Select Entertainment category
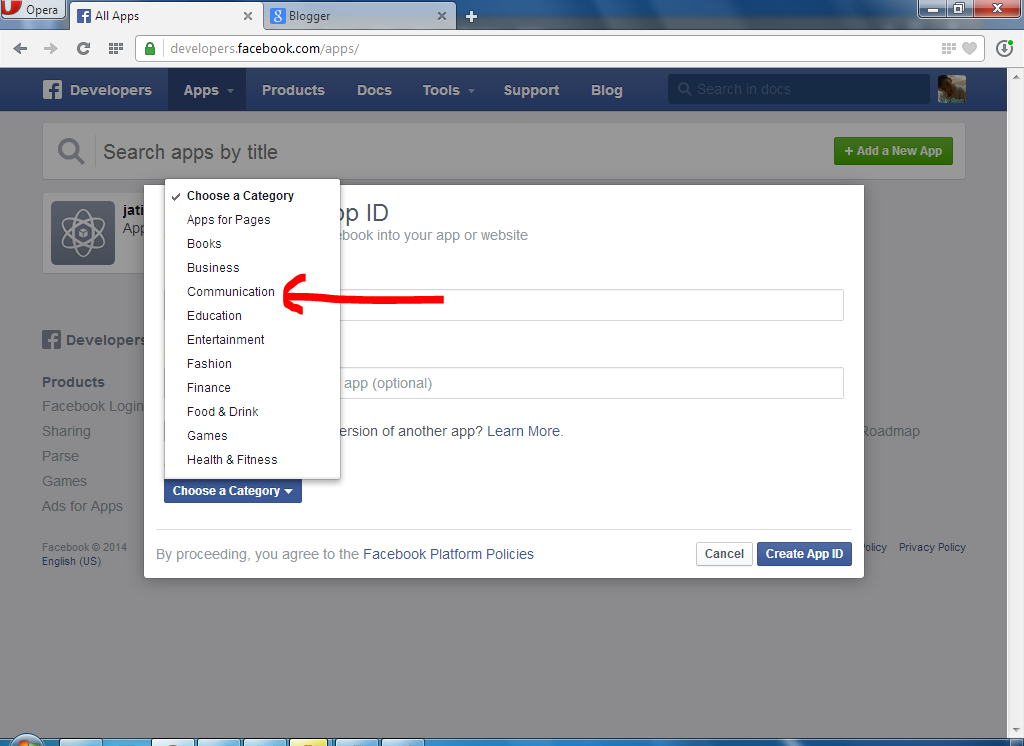 coord(252,340)
